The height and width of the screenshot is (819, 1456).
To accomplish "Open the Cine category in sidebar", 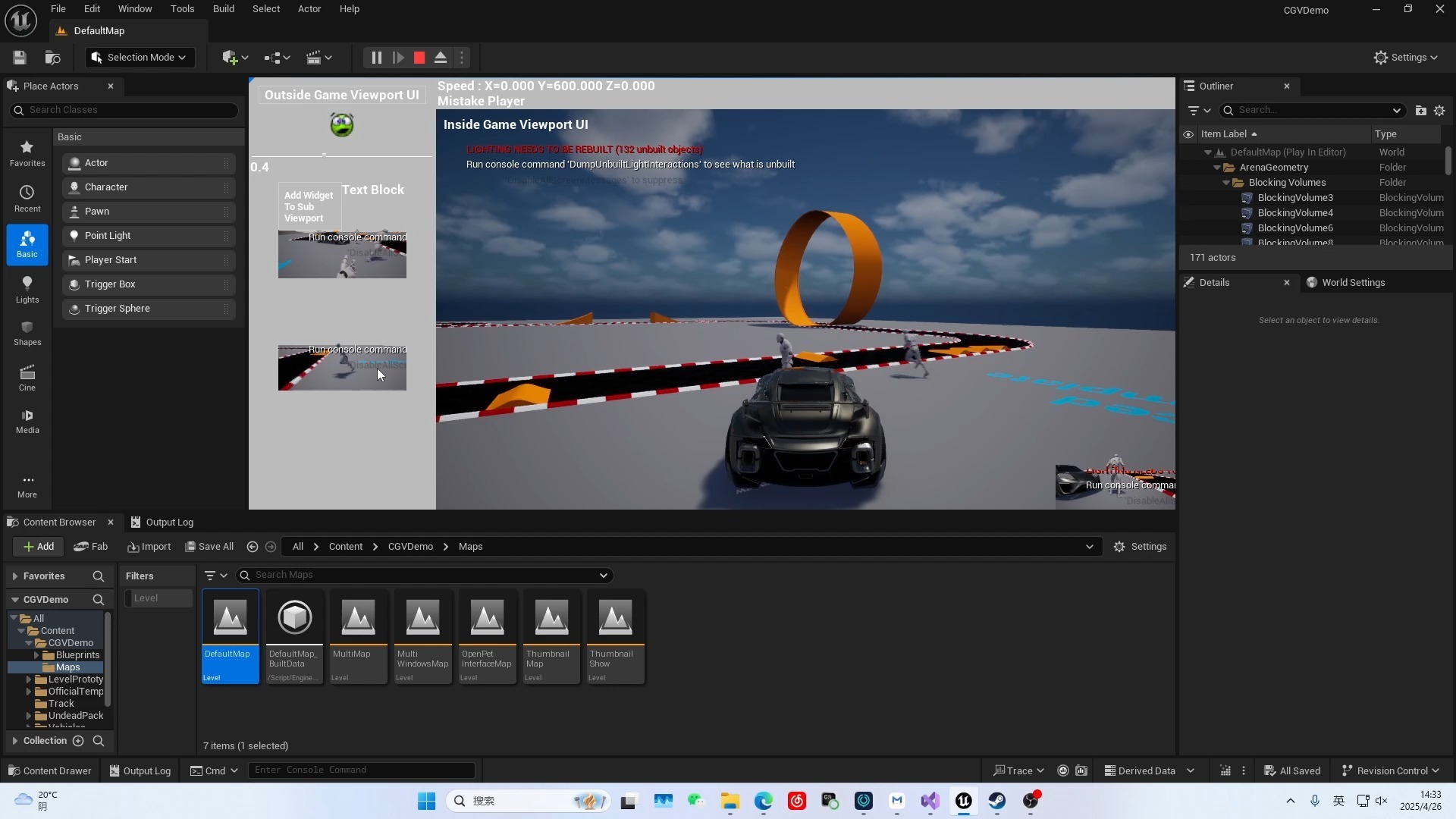I will coord(27,378).
